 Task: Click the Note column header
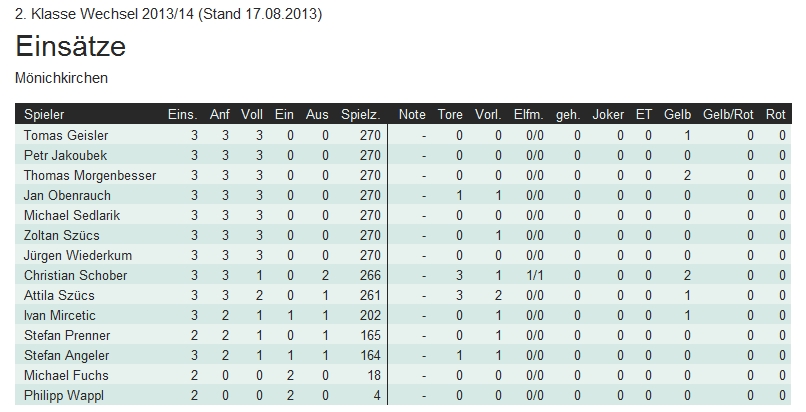point(412,115)
